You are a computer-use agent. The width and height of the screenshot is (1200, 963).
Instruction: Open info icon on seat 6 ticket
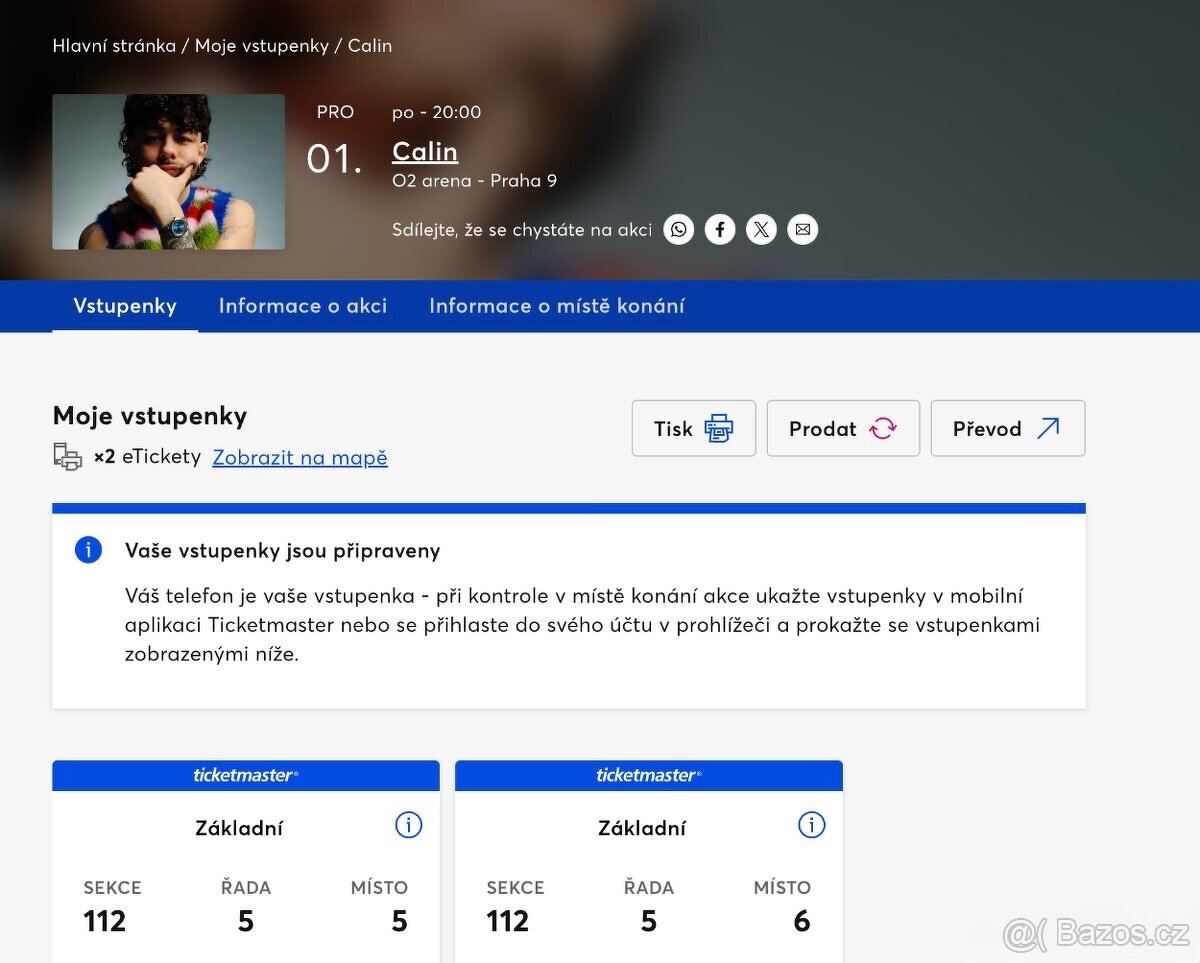click(811, 825)
